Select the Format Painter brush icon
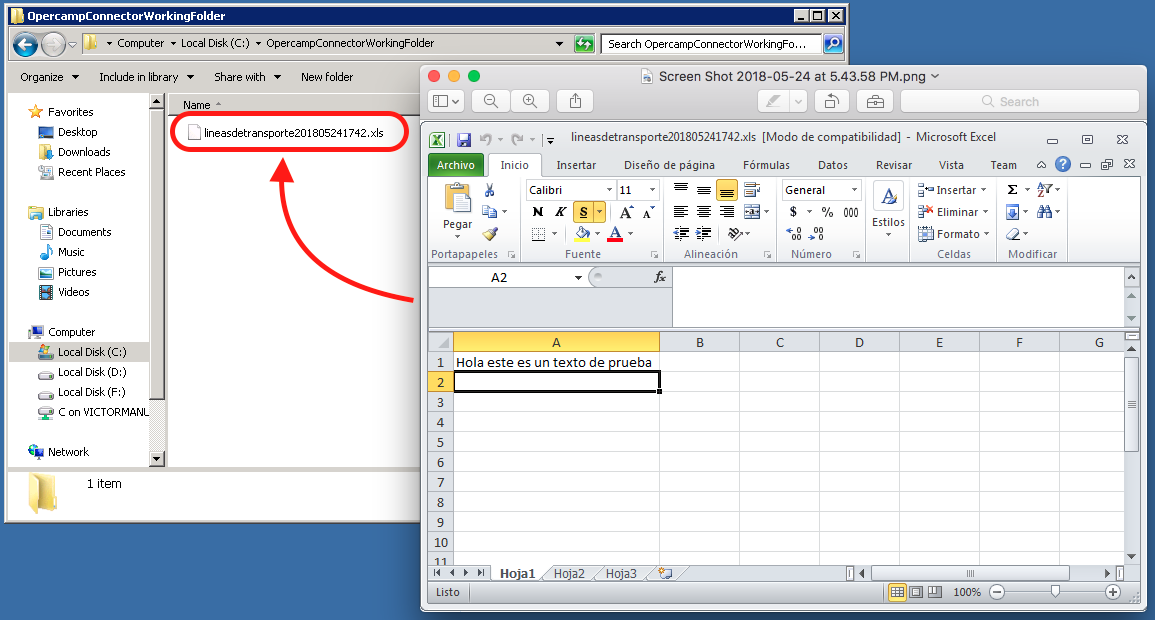Viewport: 1155px width, 620px height. 489,234
